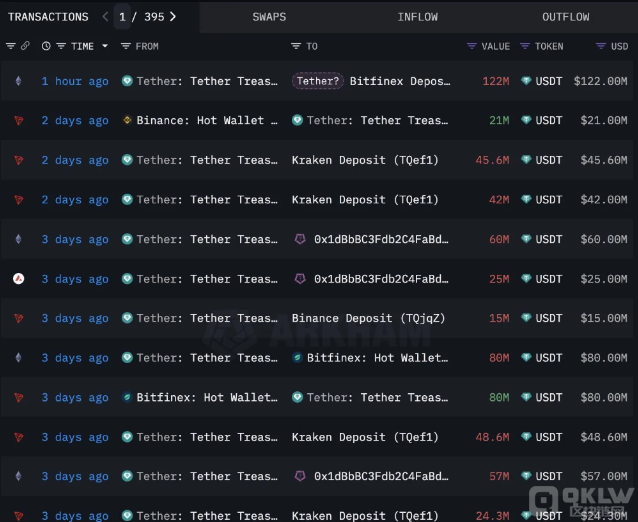Click the chain filter icon in header

[x=11, y=46]
